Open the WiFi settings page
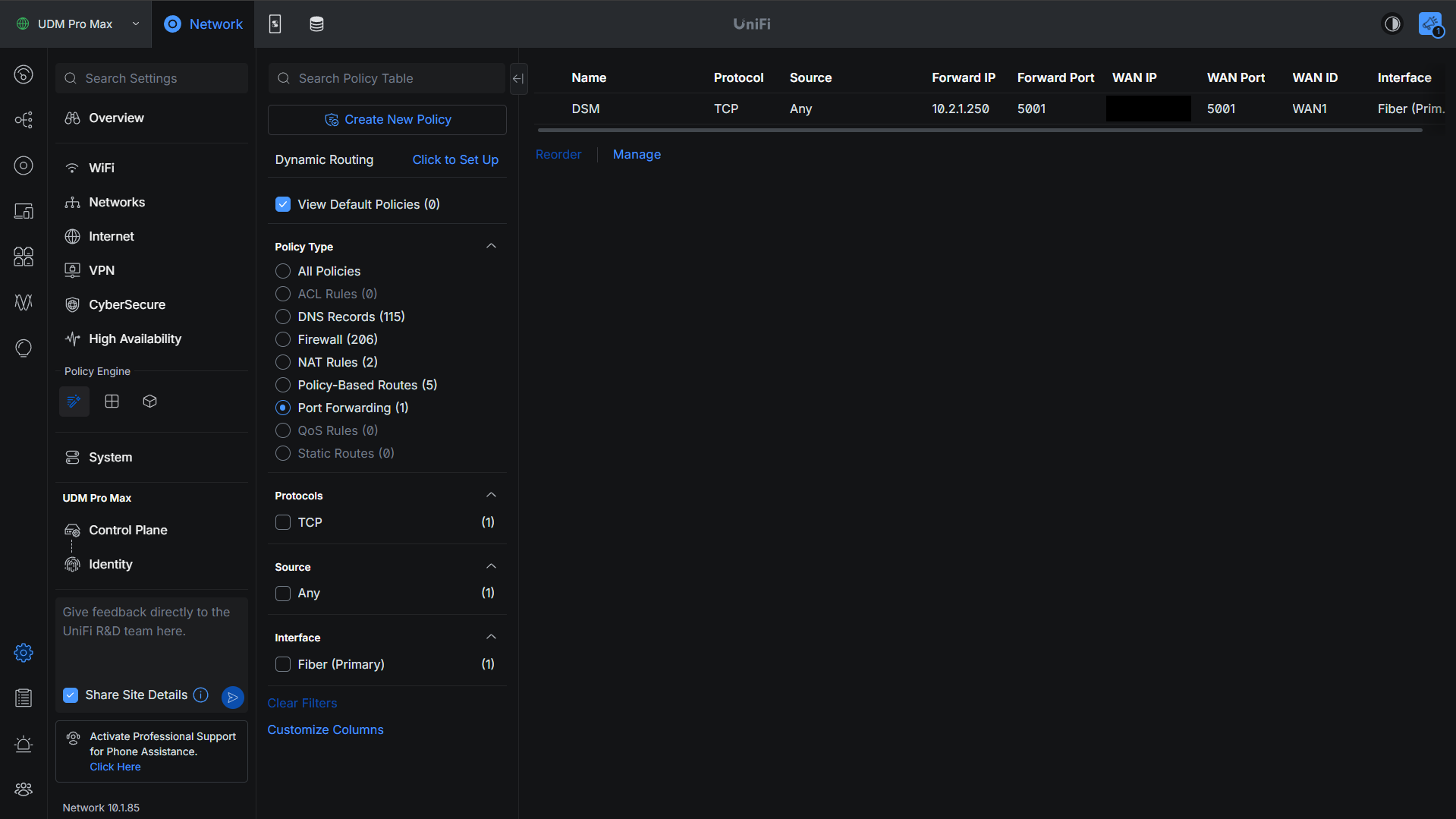This screenshot has height=819, width=1456. (152, 168)
